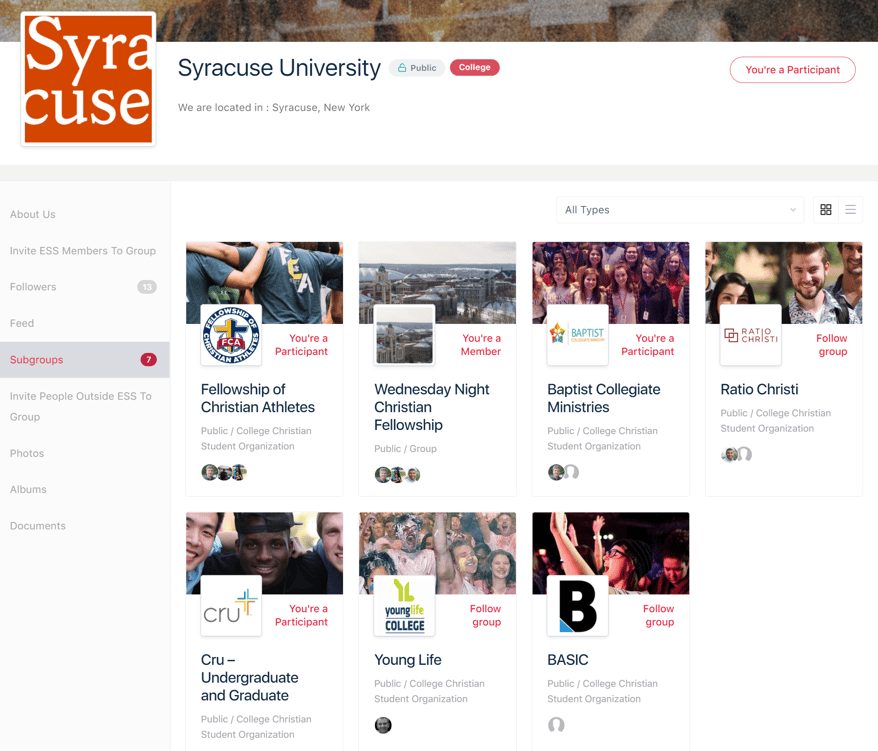878x751 pixels.
Task: Open Wednesday Night Christian Fellowship logo thumbnail
Action: [404, 335]
